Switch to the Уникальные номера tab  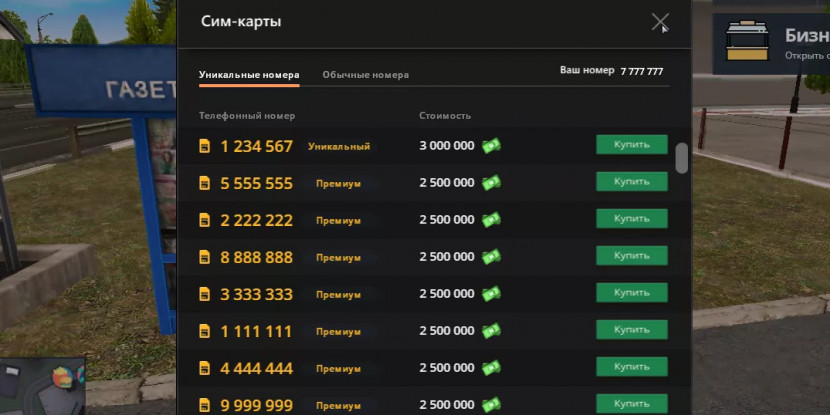coord(249,75)
